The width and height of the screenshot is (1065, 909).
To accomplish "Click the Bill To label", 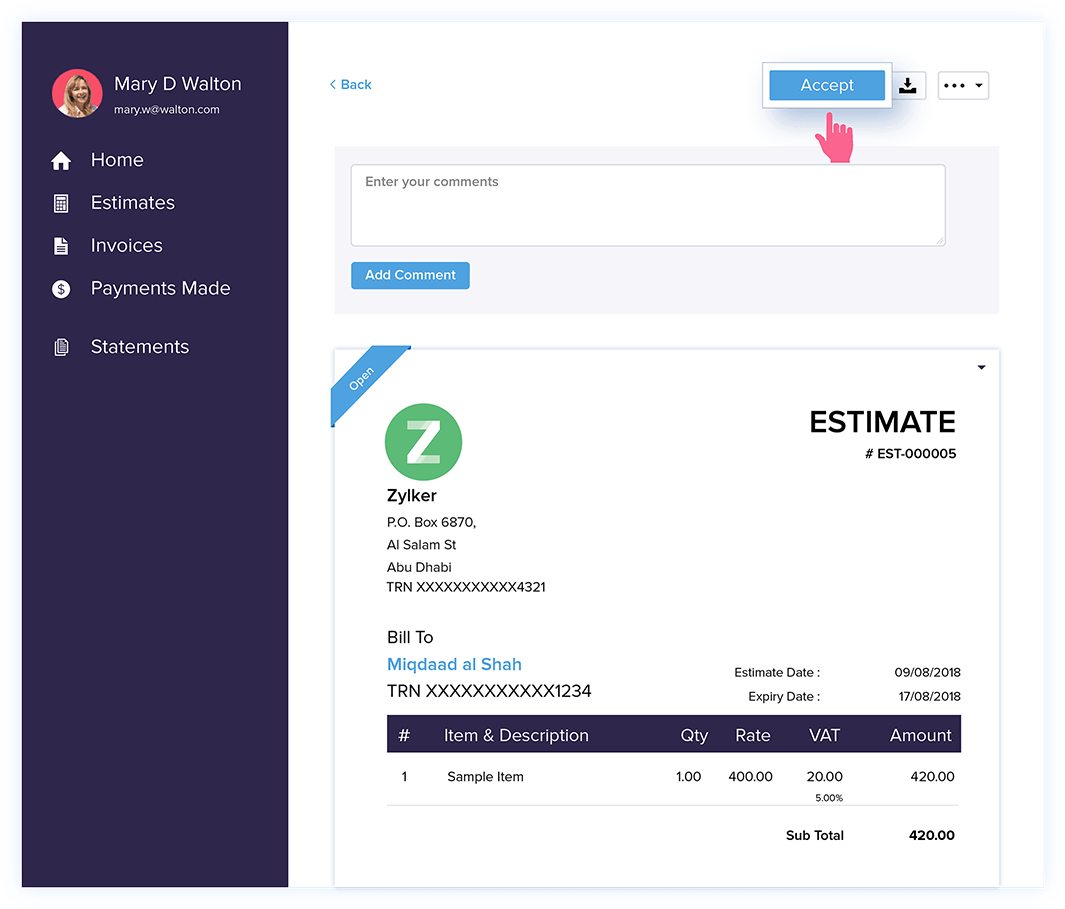I will click(x=410, y=637).
